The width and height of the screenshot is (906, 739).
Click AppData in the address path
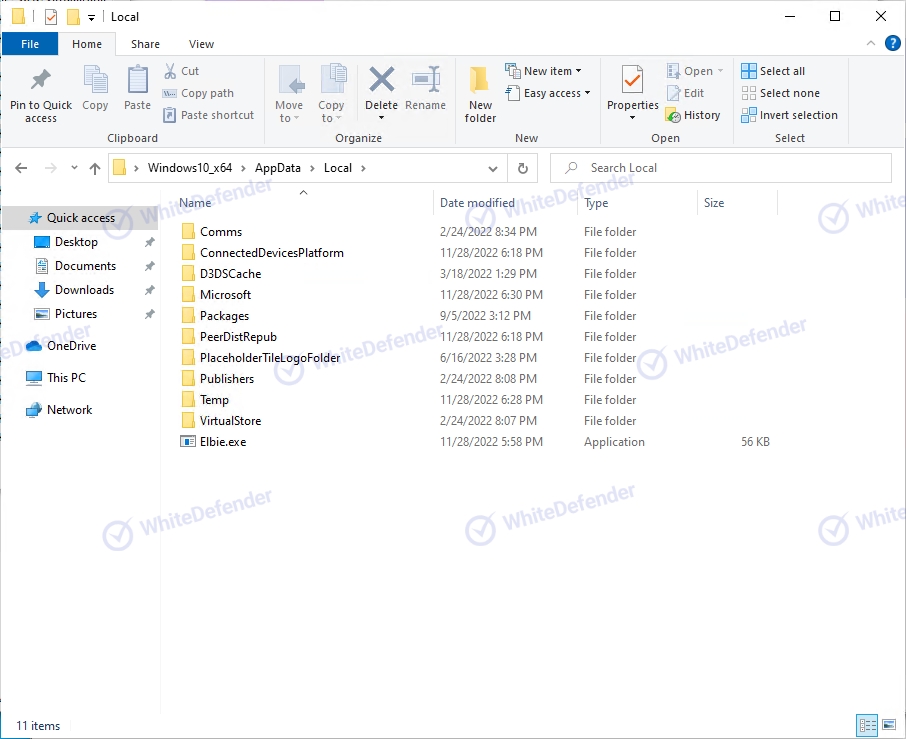point(278,168)
